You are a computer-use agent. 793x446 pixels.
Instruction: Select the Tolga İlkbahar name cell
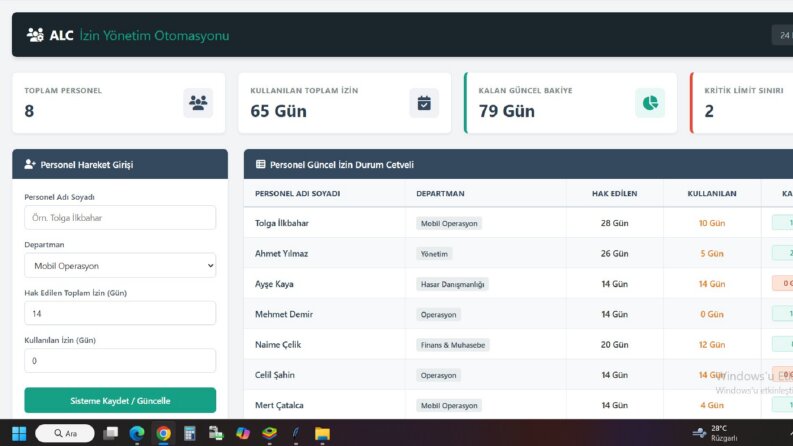point(282,223)
